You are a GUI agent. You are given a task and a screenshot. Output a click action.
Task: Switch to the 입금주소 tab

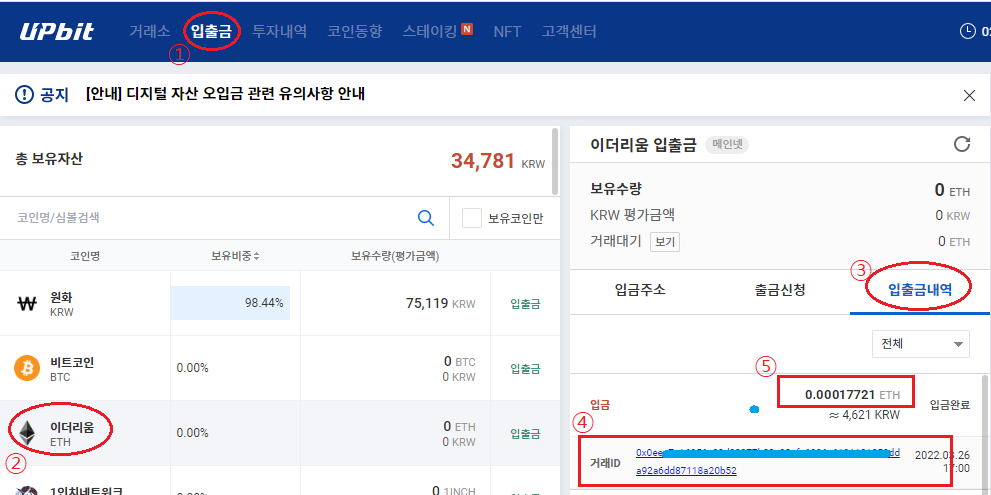click(x=640, y=290)
